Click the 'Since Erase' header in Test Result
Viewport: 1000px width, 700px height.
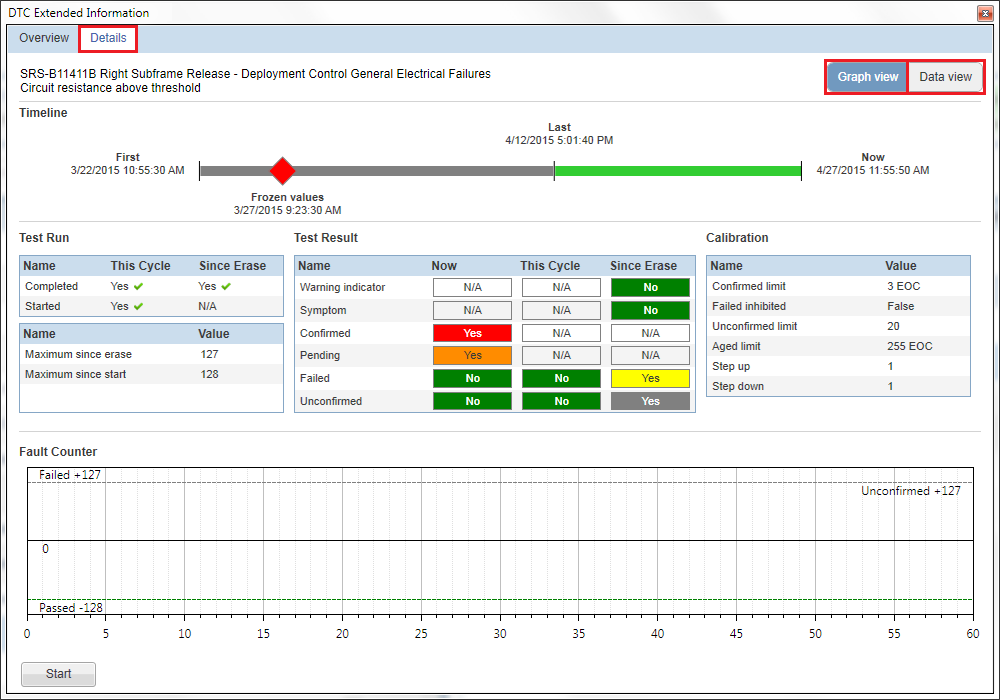[643, 266]
